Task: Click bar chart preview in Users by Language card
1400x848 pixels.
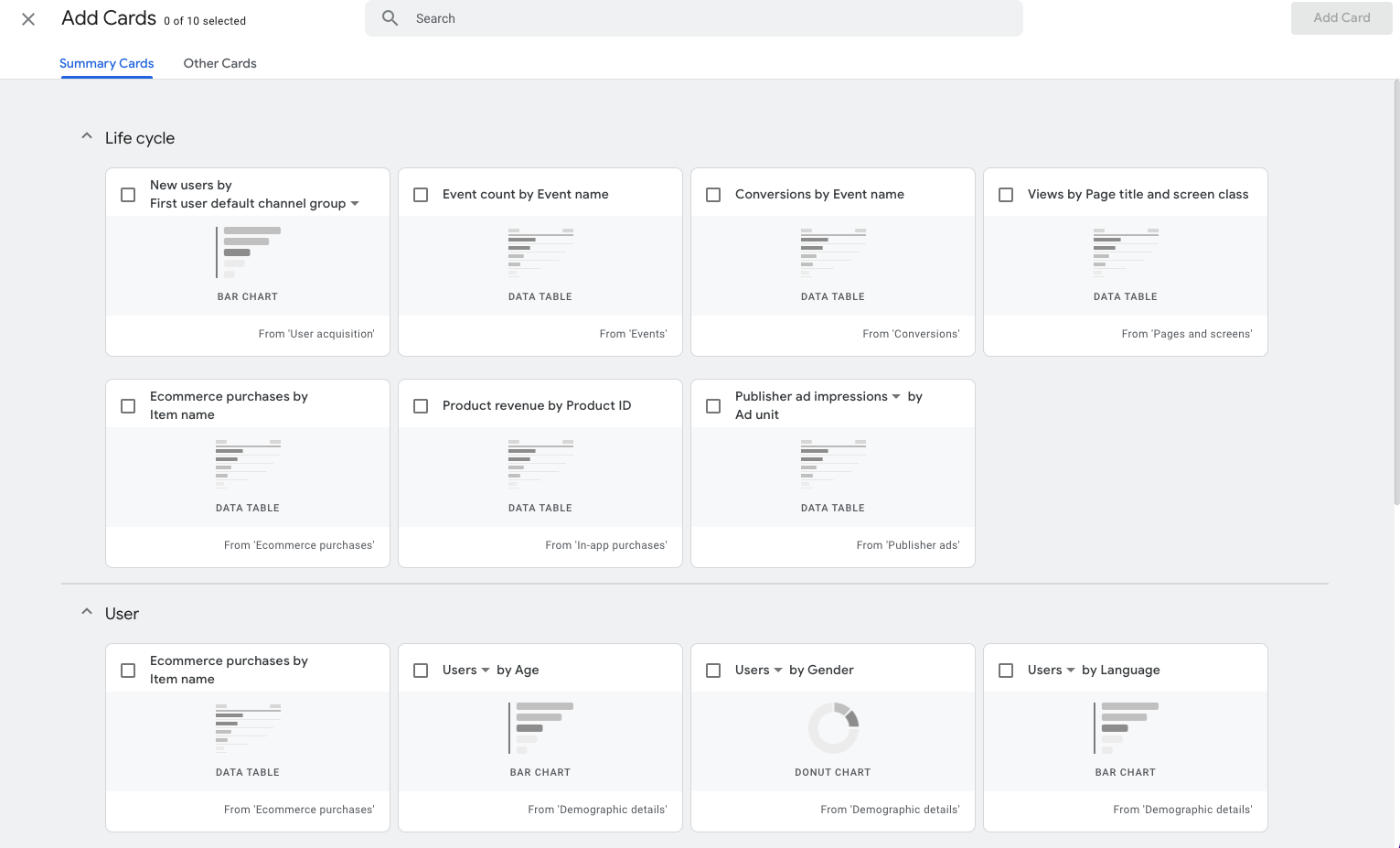Action: tap(1126, 727)
